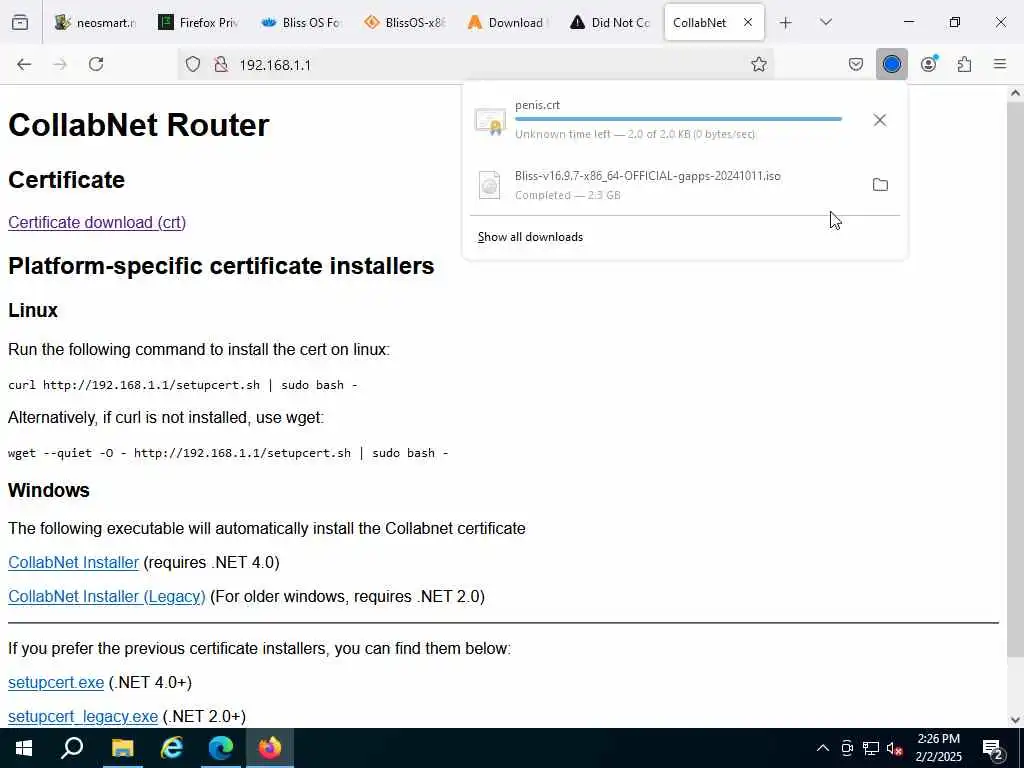Image resolution: width=1024 pixels, height=768 pixels.
Task: Reload the page with refresh icon
Action: [x=96, y=64]
